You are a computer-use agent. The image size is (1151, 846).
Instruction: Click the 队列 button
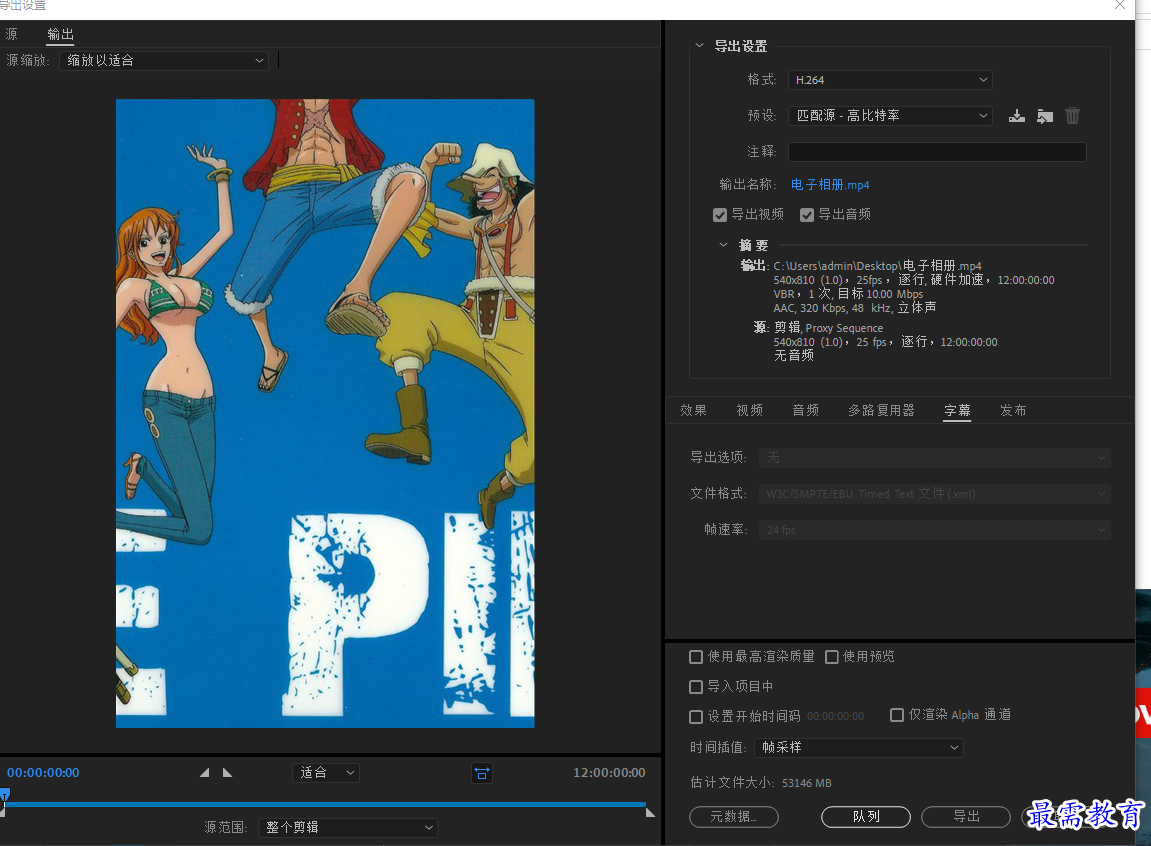click(865, 817)
